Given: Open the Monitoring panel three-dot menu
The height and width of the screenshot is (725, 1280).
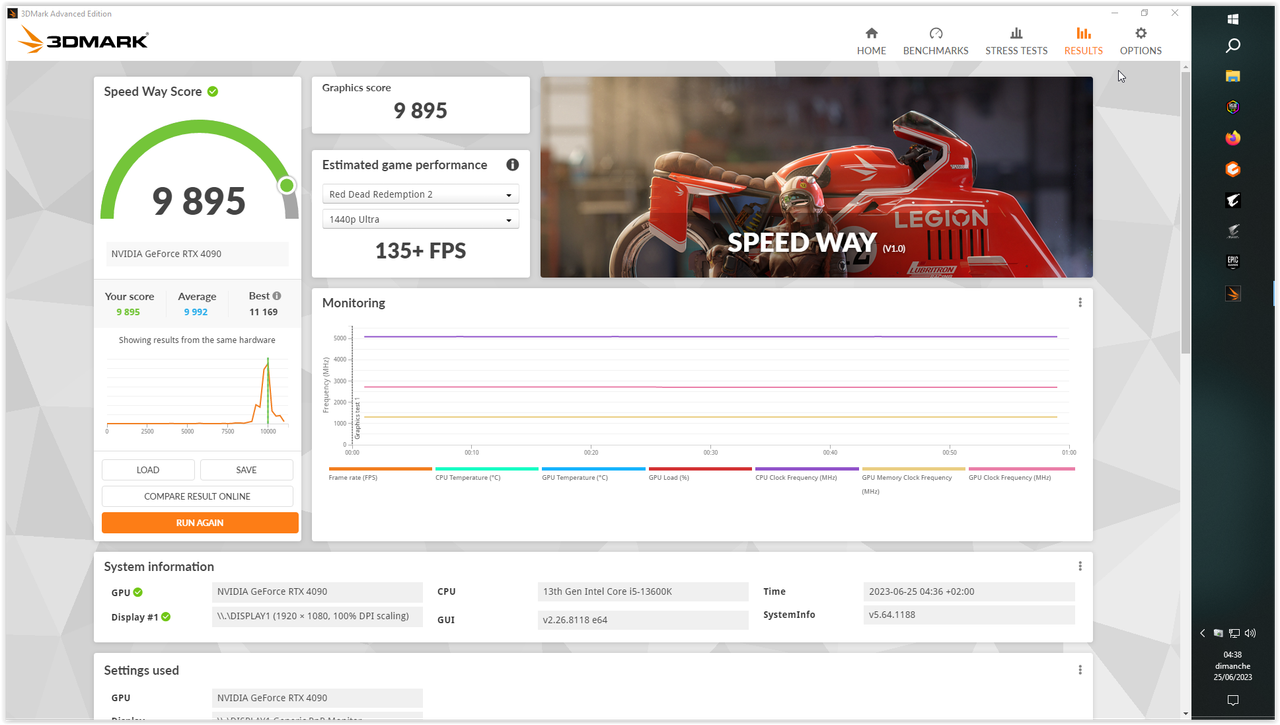Looking at the screenshot, I should [1080, 303].
